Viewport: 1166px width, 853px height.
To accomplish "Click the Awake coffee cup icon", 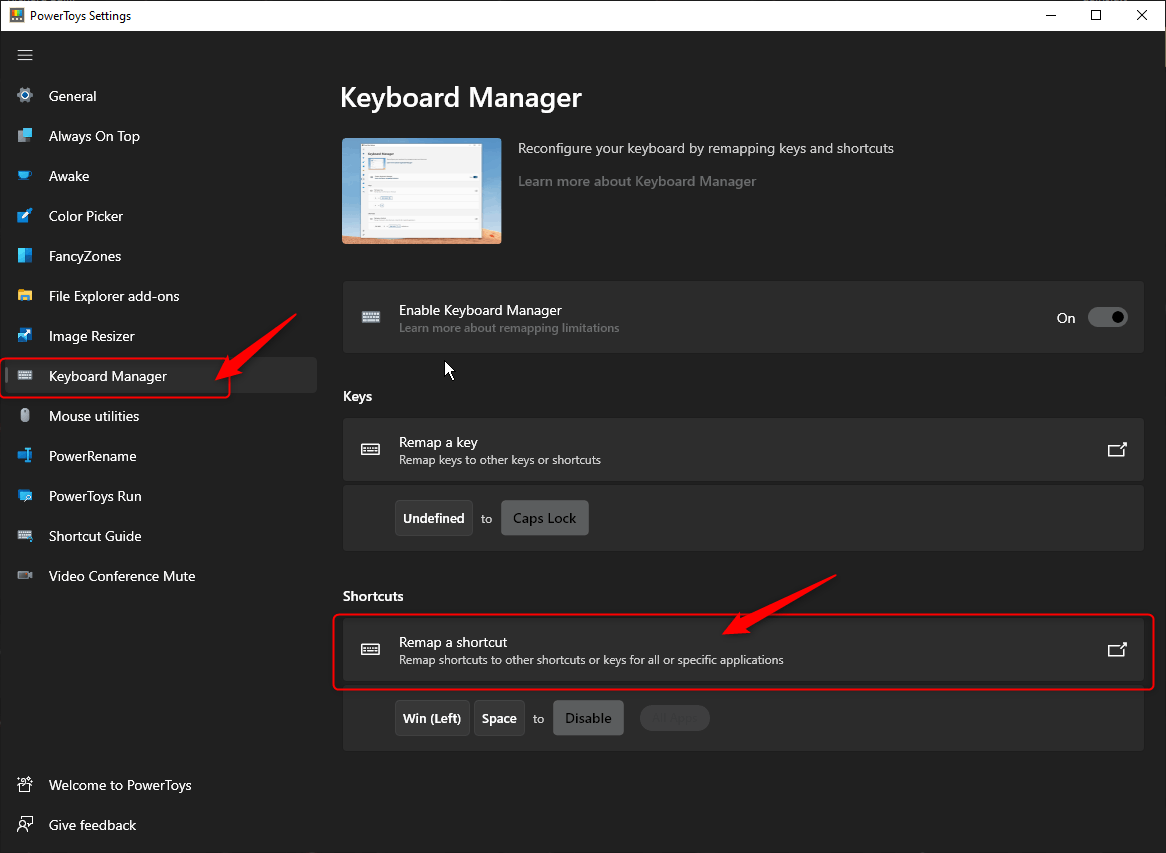I will click(25, 176).
